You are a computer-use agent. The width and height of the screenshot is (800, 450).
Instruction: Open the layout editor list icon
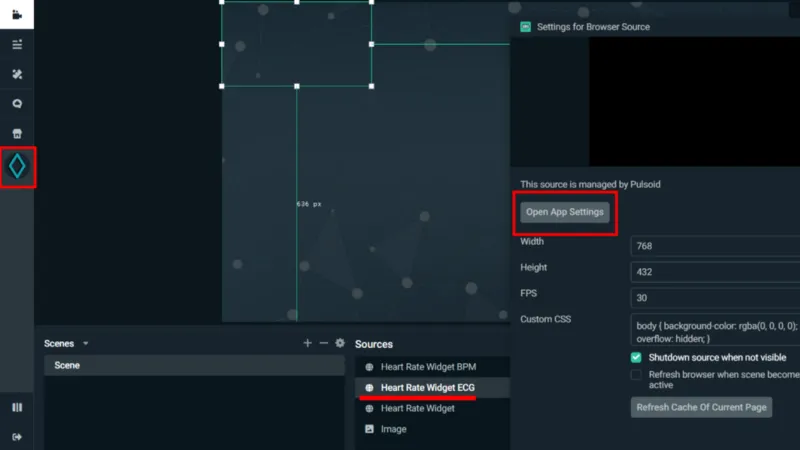(17, 44)
